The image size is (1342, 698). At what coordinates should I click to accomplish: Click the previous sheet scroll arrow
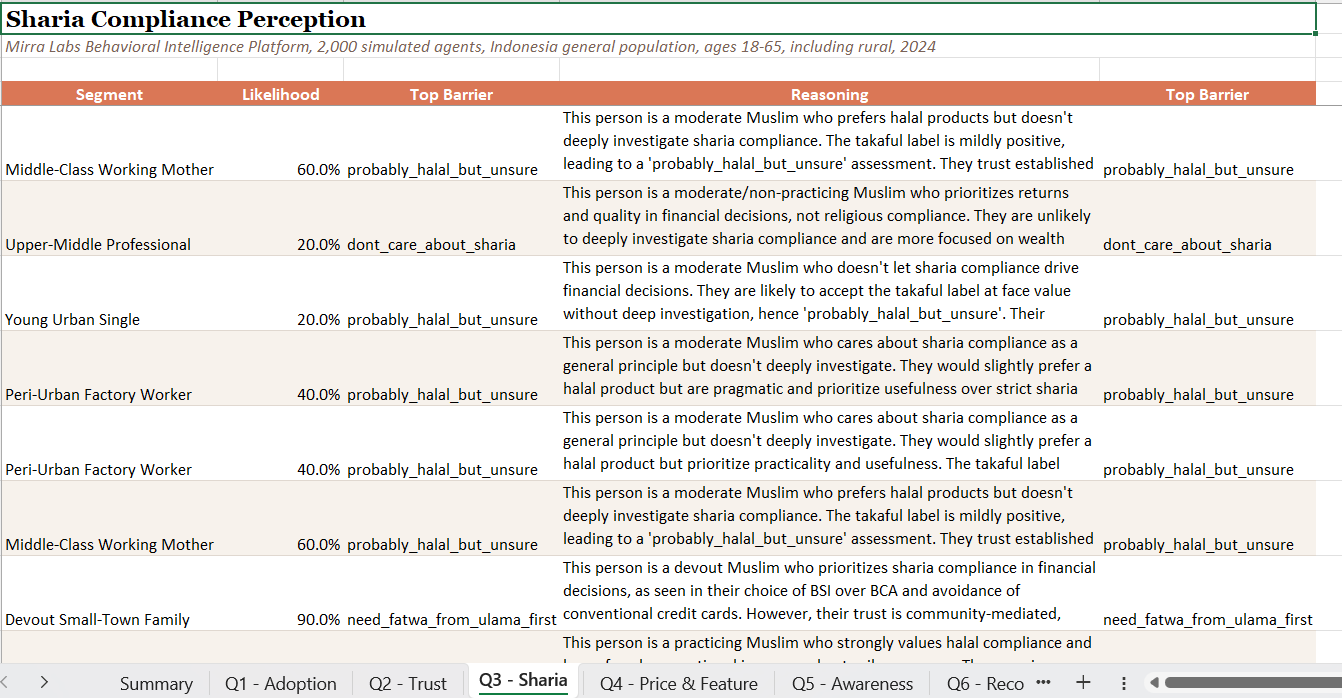pos(8,682)
